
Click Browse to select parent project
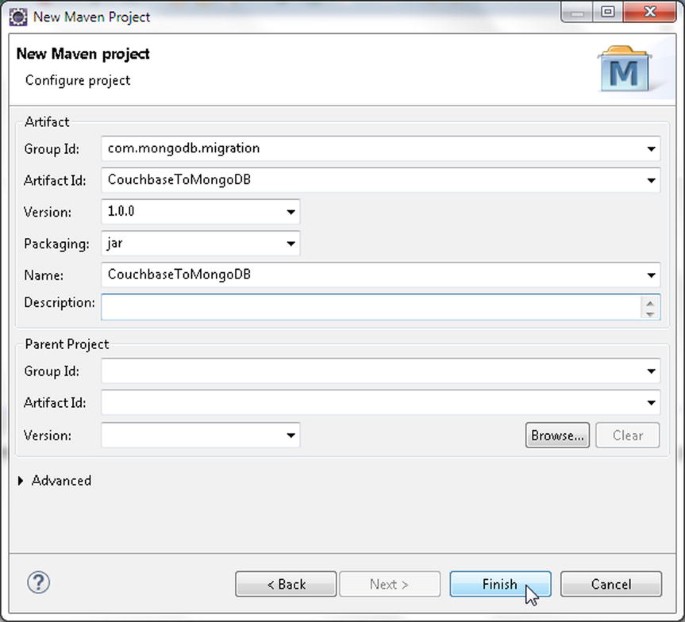tap(557, 435)
